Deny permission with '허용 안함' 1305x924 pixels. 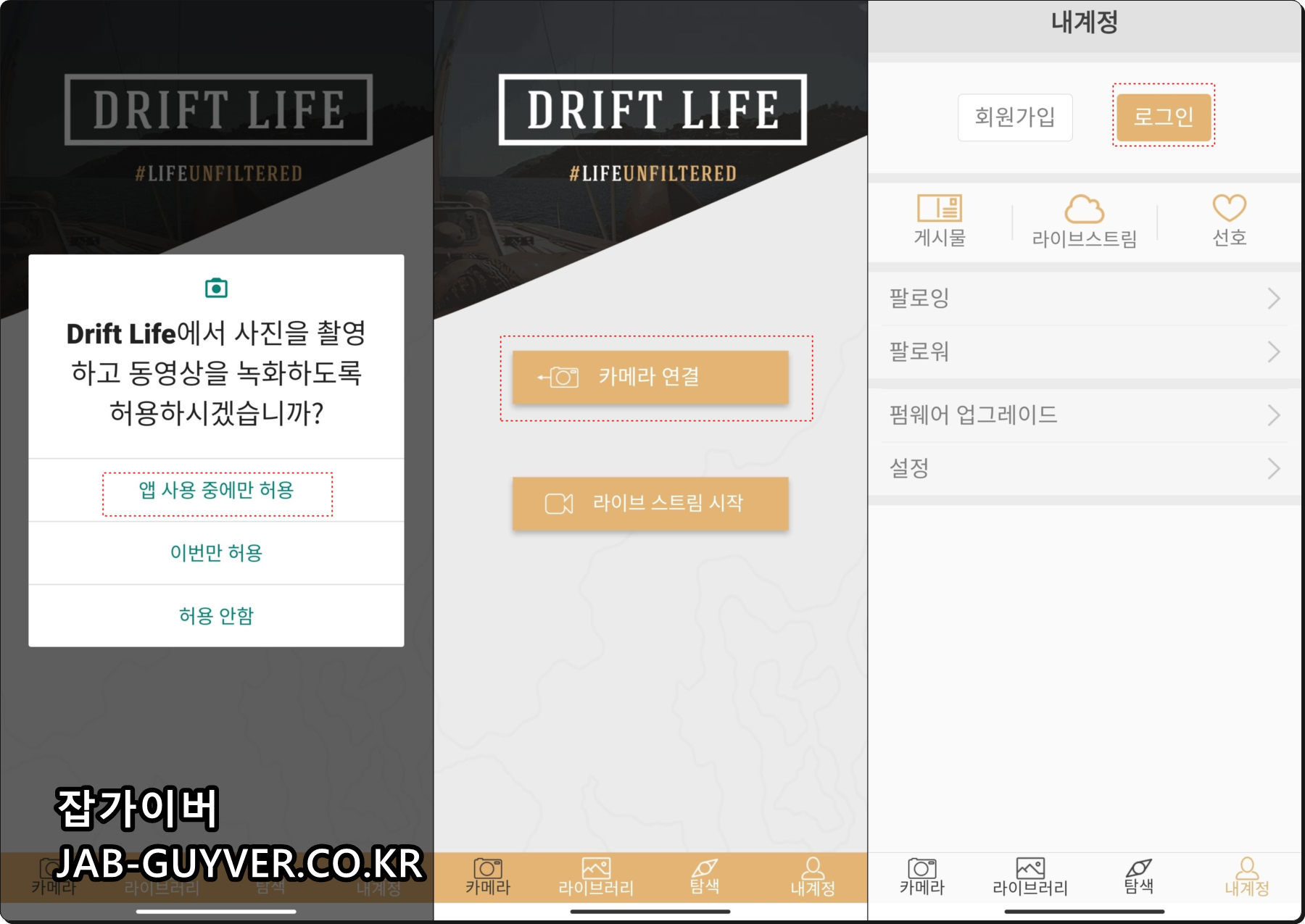[217, 615]
